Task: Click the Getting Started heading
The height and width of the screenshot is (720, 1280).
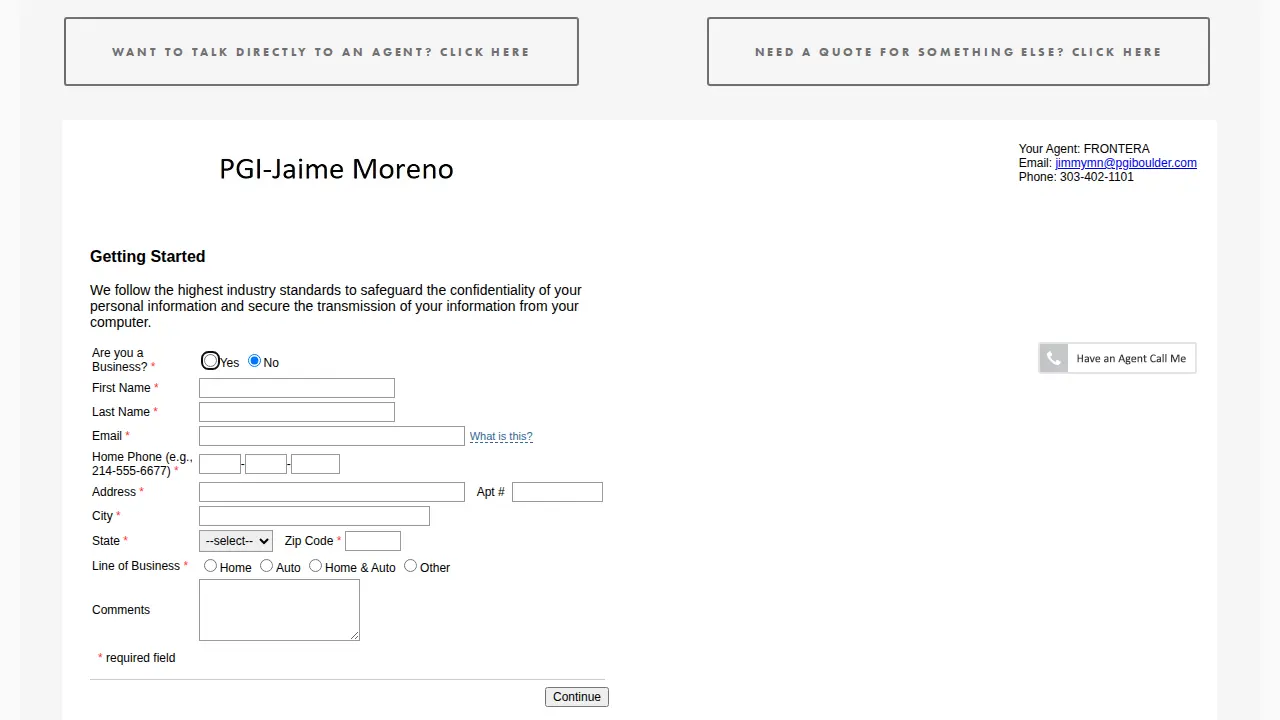Action: coord(148,256)
